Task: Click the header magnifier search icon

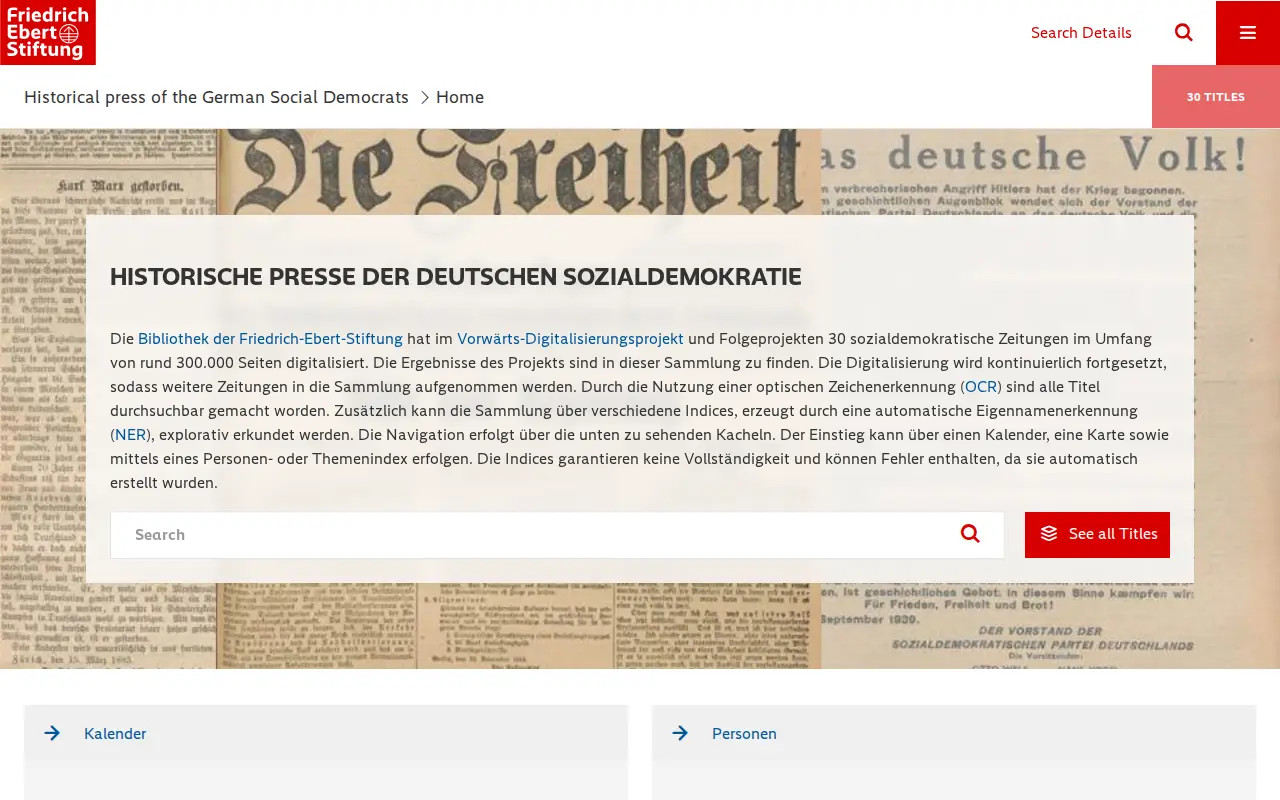Action: click(x=1184, y=32)
